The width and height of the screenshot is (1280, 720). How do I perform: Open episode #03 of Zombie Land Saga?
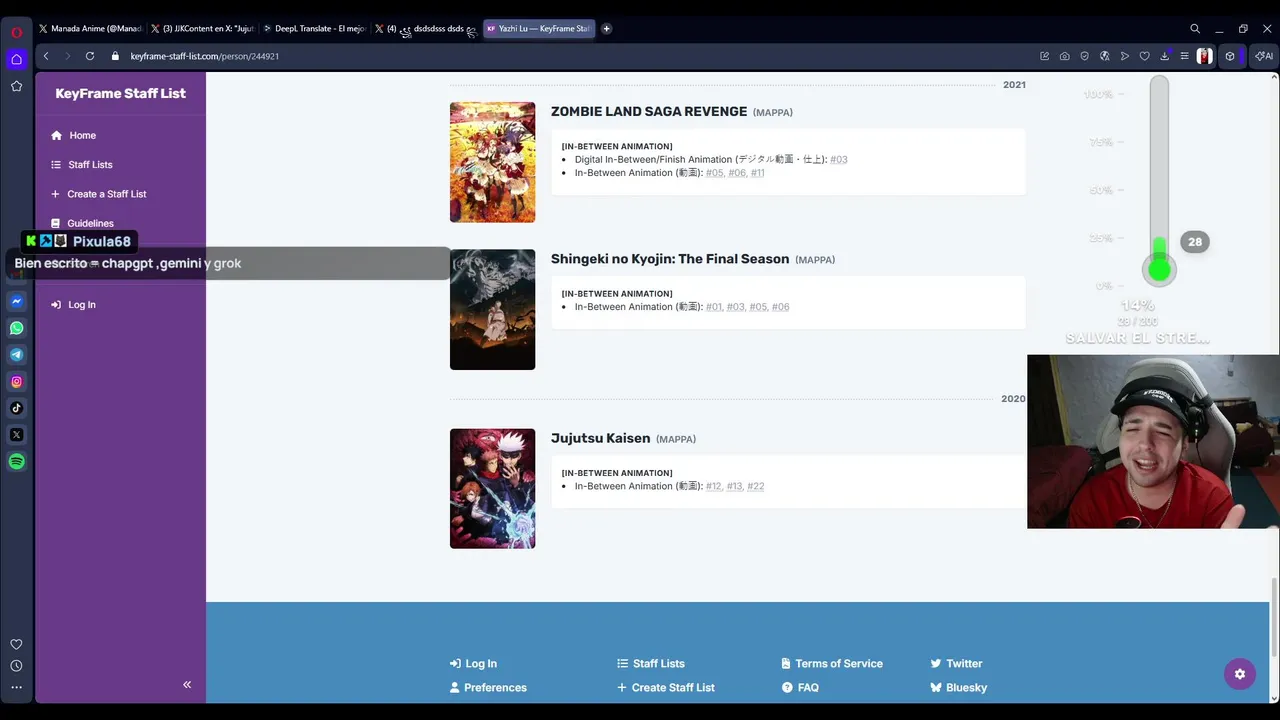(838, 159)
